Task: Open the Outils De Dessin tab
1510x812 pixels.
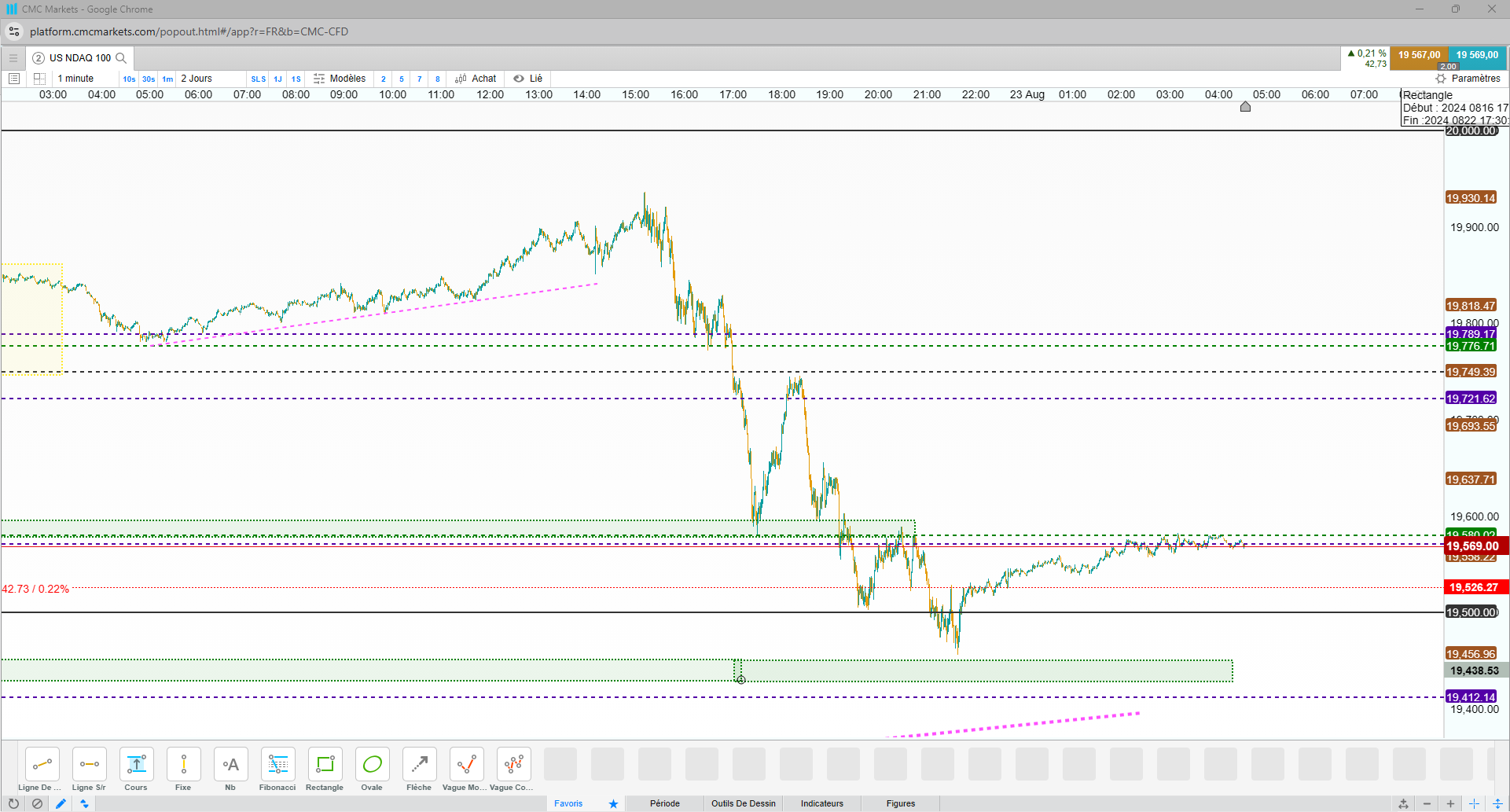Action: click(x=744, y=804)
